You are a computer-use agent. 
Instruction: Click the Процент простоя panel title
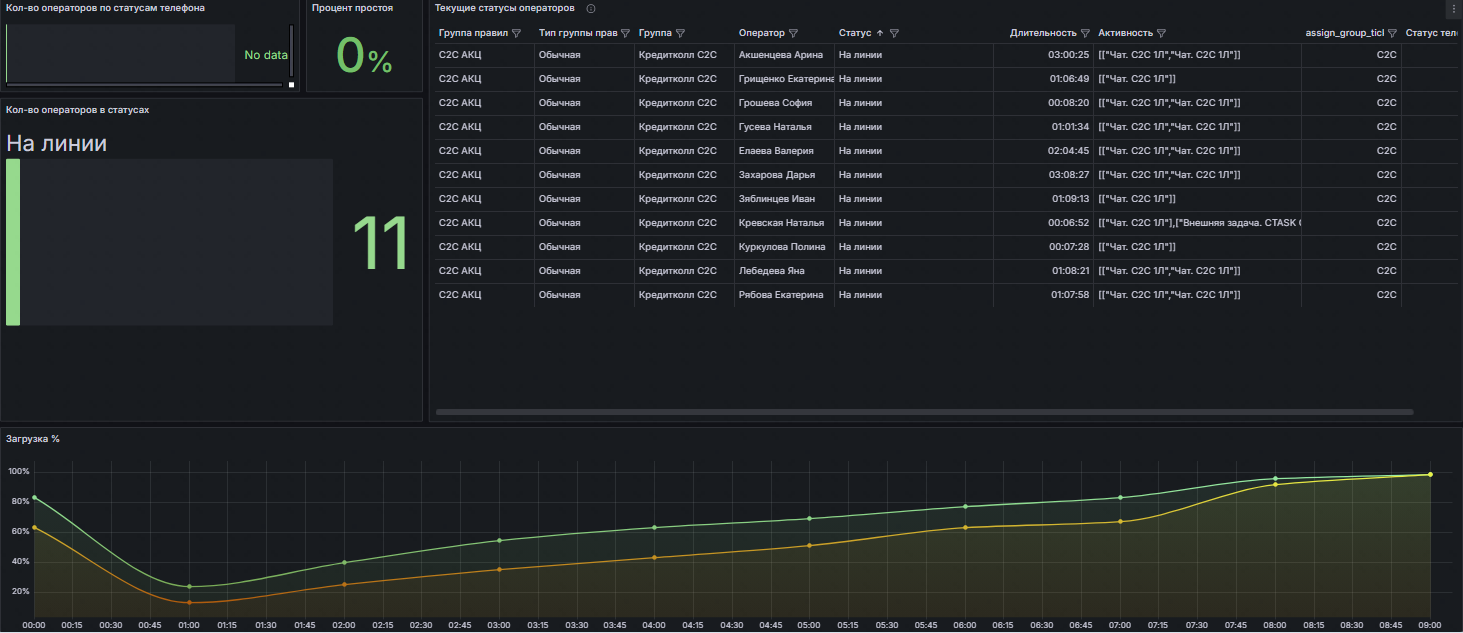[x=352, y=8]
